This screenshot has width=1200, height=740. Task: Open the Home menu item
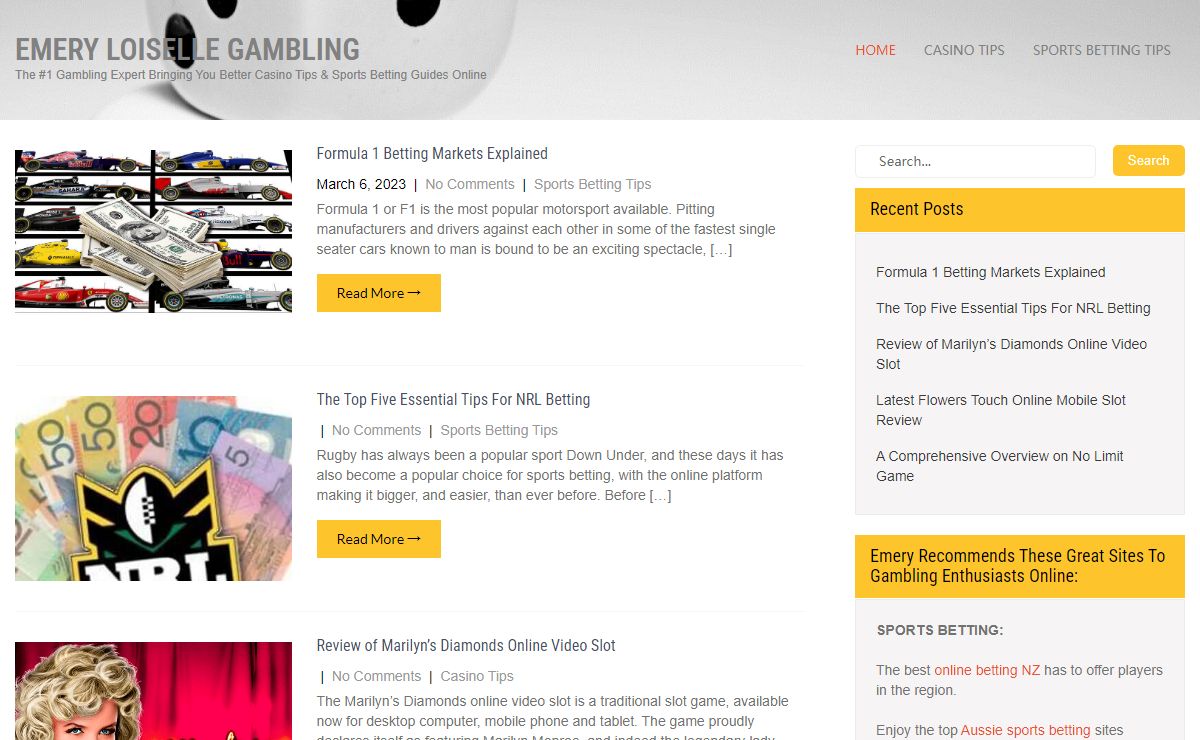875,50
